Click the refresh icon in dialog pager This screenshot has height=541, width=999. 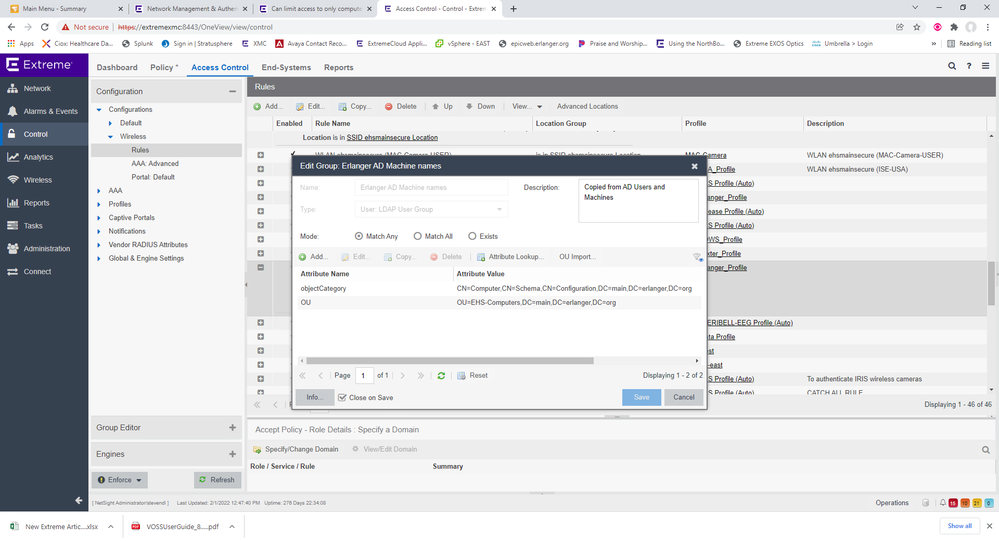pyautogui.click(x=441, y=375)
